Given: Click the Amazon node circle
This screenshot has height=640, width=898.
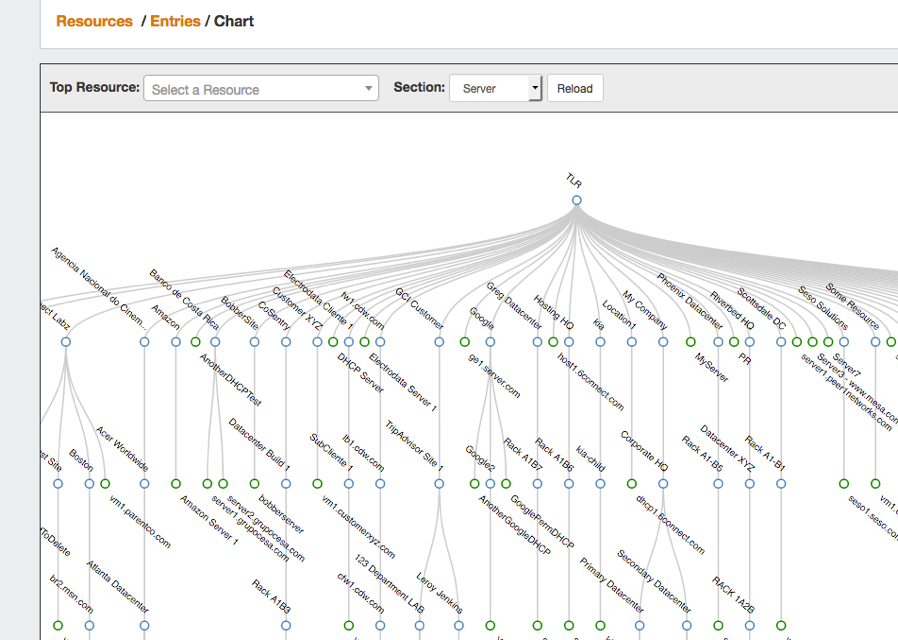Looking at the screenshot, I should (x=176, y=342).
